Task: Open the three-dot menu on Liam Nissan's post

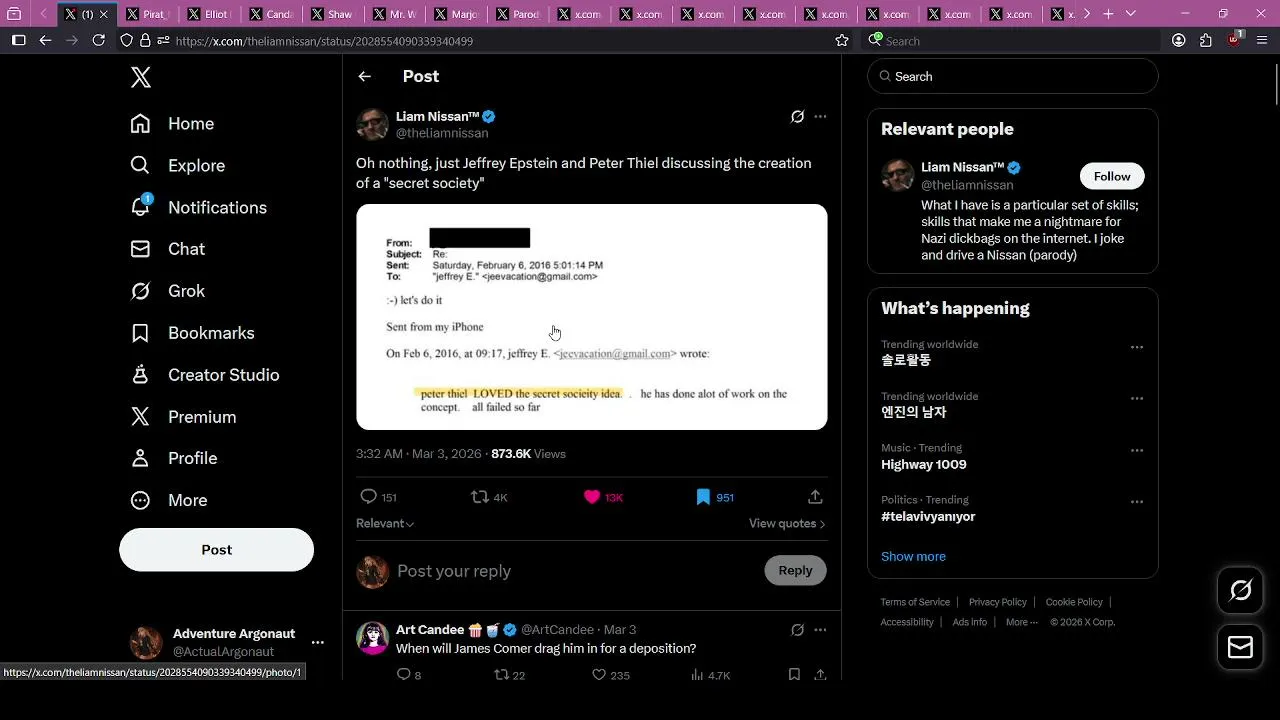Action: tap(820, 117)
